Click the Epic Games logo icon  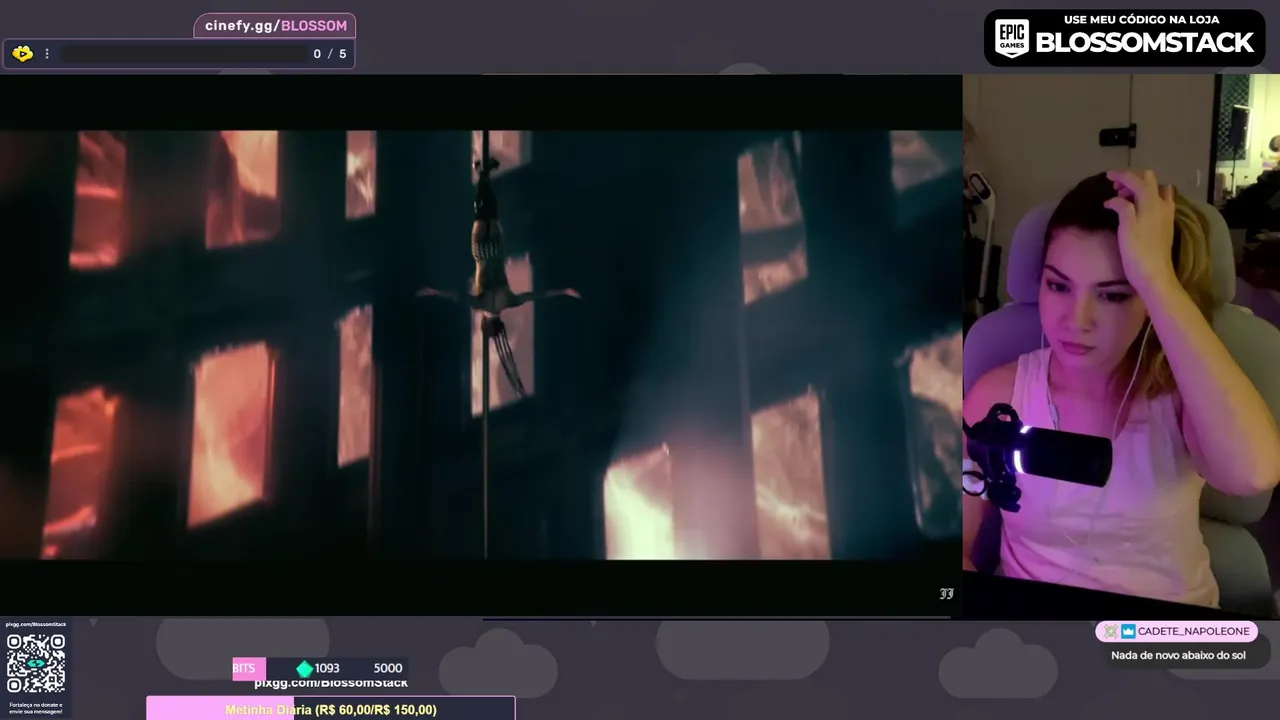coord(1012,38)
